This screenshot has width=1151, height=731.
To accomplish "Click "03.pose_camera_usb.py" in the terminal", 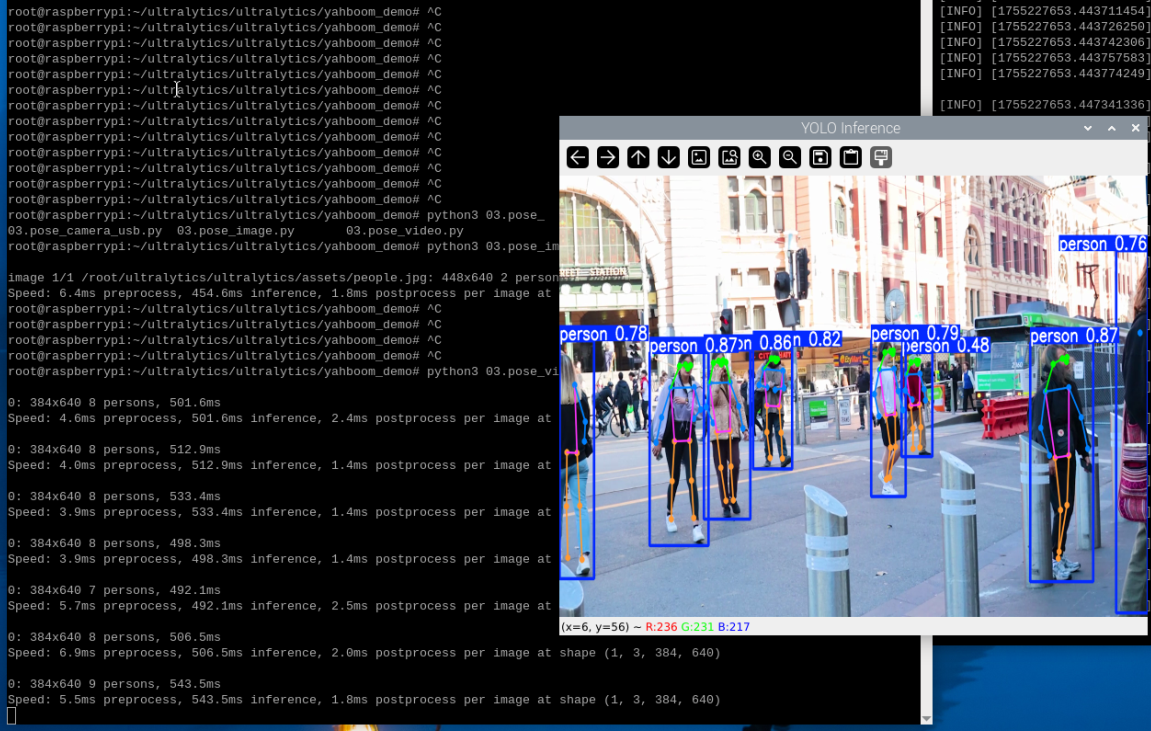I will [x=84, y=231].
